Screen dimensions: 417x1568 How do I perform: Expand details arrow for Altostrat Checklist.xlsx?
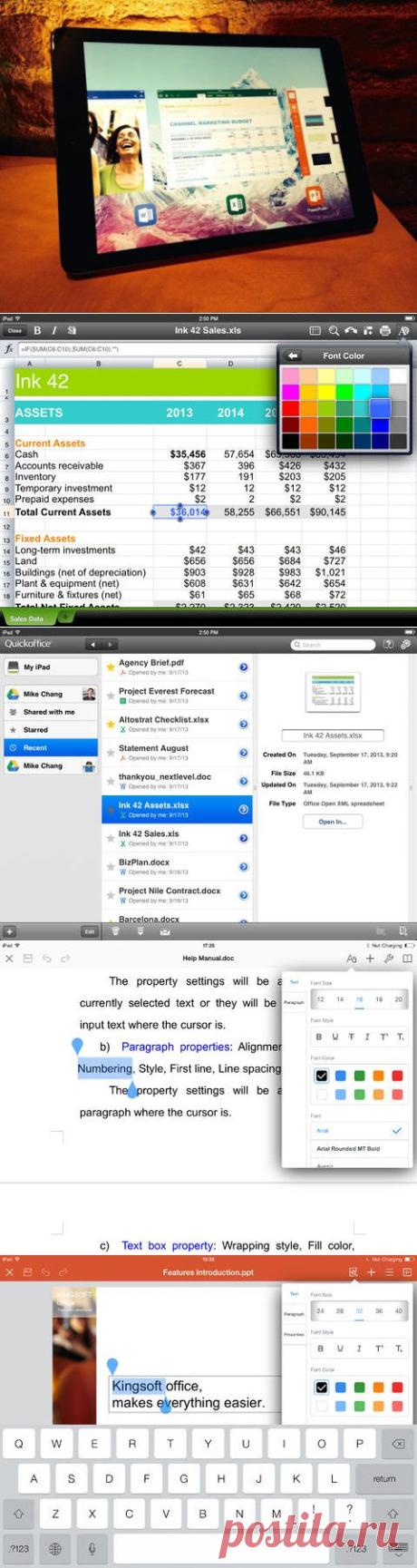click(x=243, y=724)
